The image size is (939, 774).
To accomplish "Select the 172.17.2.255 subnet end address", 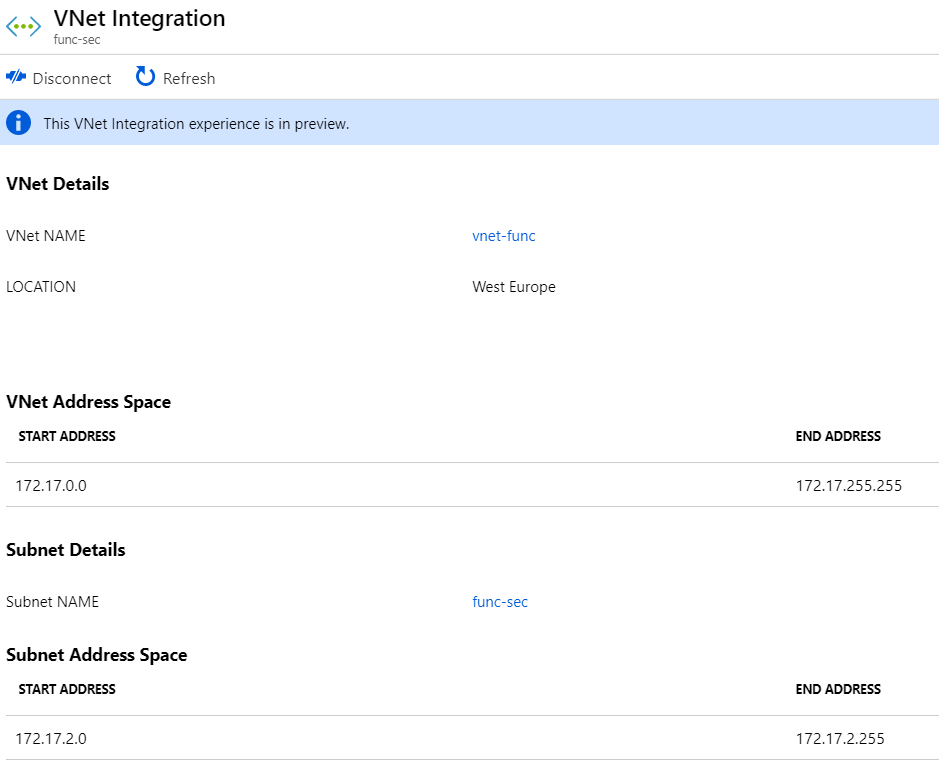I will (840, 739).
